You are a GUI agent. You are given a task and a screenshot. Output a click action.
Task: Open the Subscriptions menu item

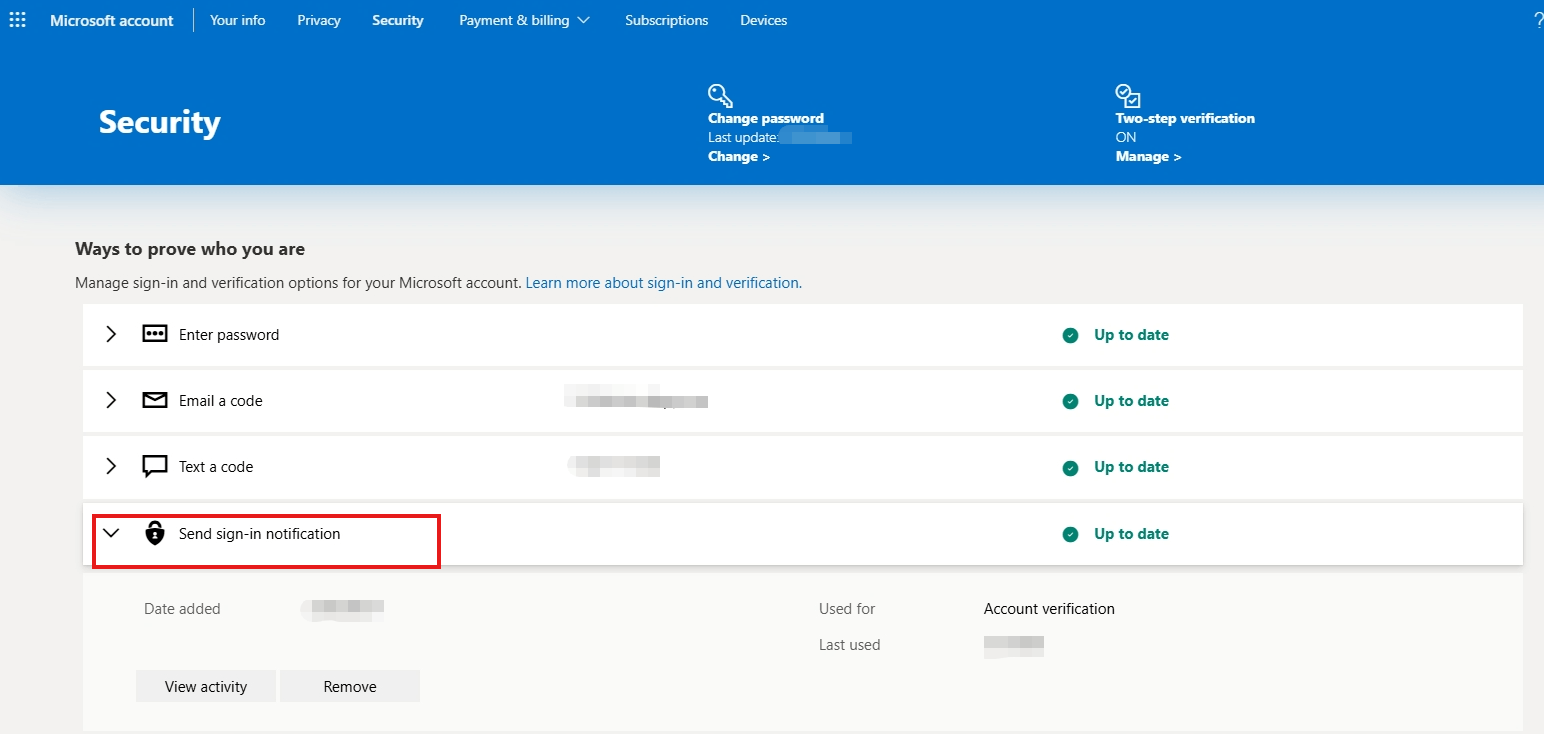[666, 19]
